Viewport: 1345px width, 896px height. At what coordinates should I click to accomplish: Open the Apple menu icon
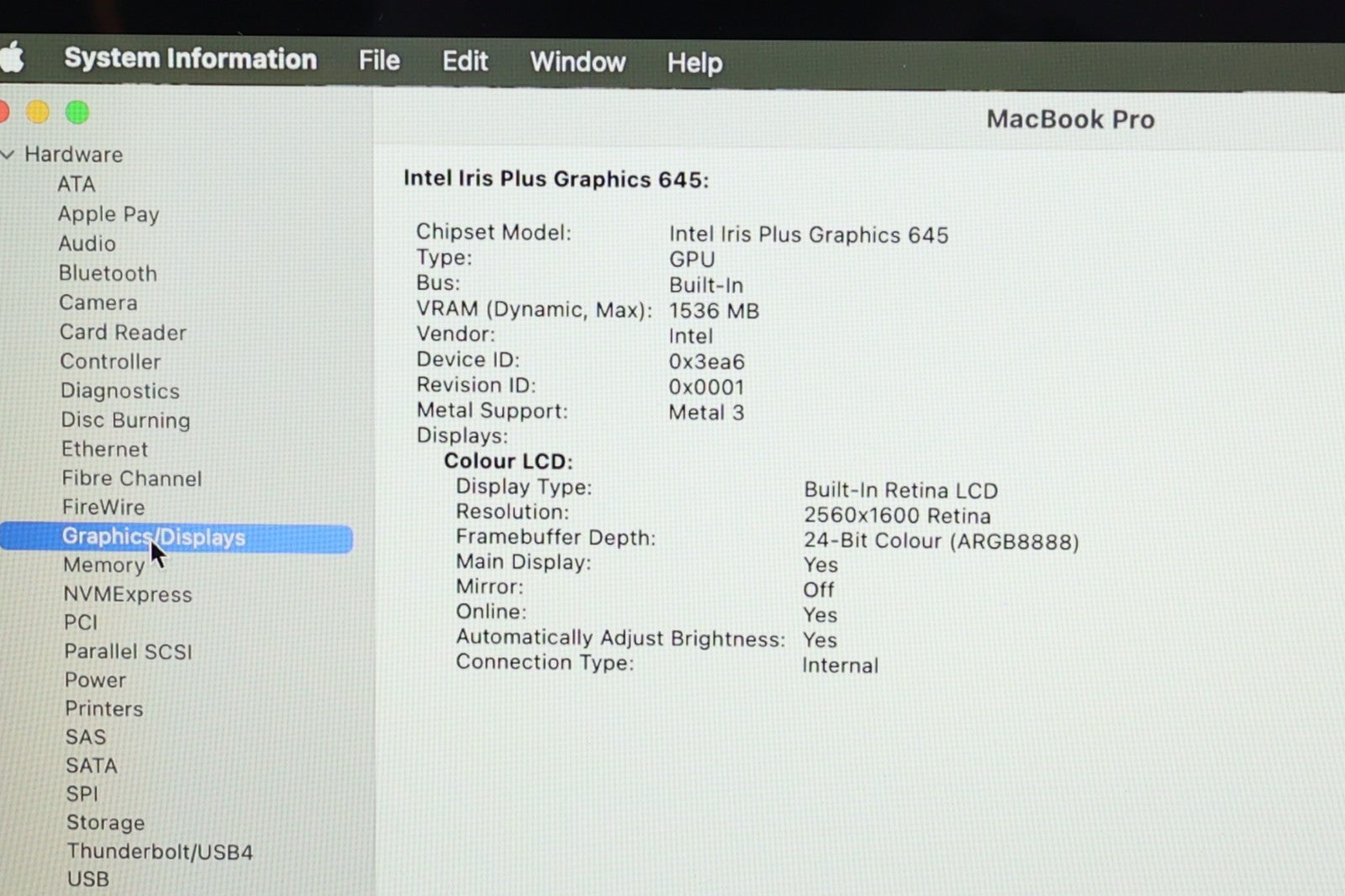(x=12, y=59)
